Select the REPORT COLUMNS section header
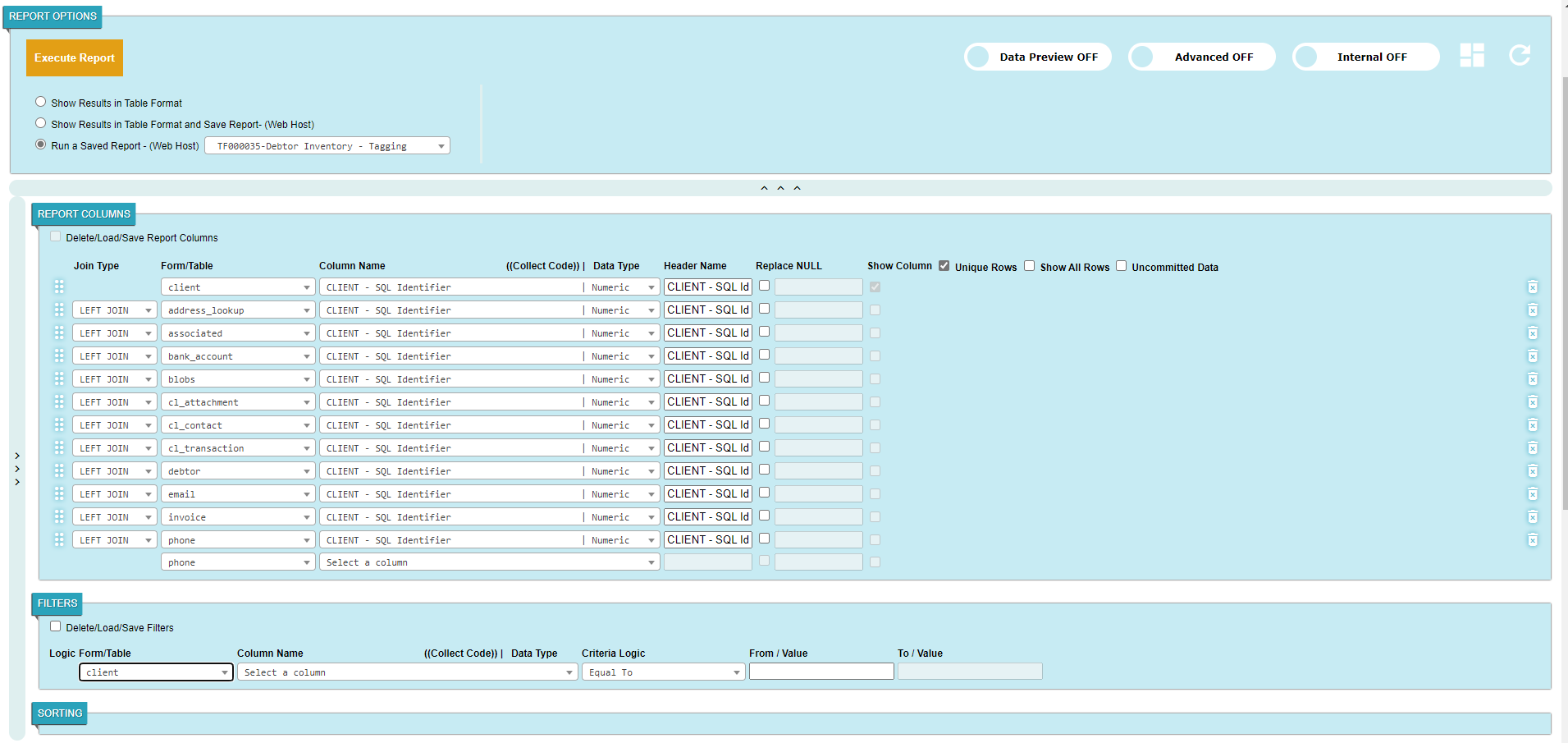The image size is (1568, 743). point(84,213)
